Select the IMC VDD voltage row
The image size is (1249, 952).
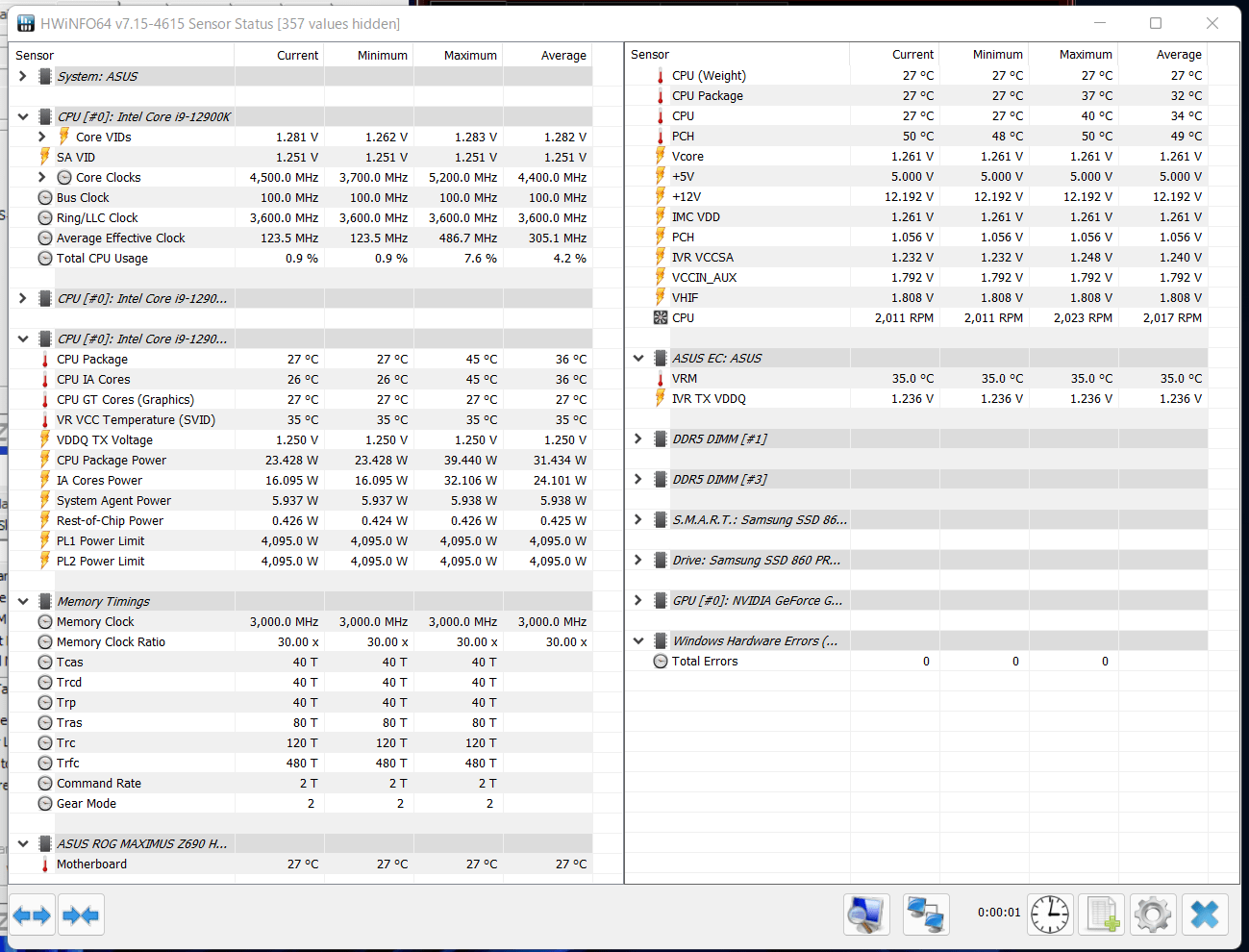[916, 216]
